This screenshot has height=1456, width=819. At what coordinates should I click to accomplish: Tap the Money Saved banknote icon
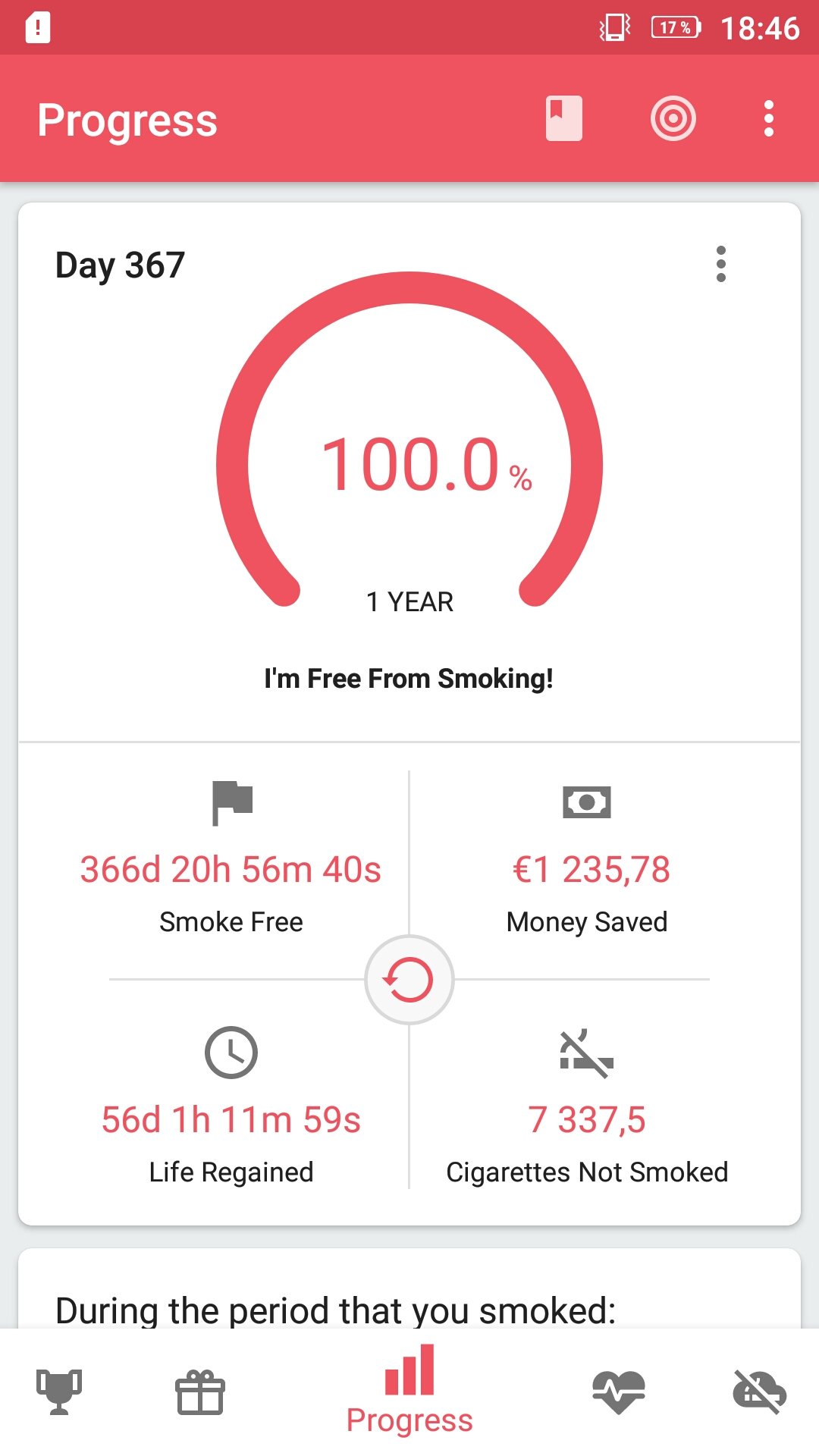[x=587, y=802]
